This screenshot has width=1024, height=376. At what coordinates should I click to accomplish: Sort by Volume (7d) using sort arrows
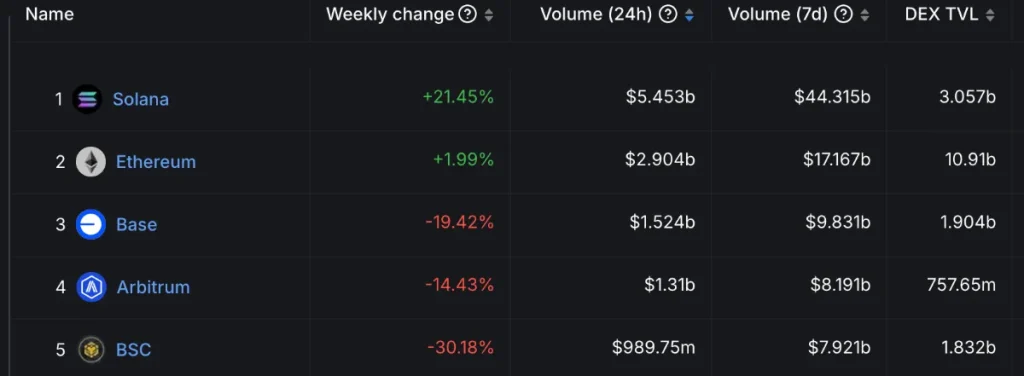click(865, 15)
